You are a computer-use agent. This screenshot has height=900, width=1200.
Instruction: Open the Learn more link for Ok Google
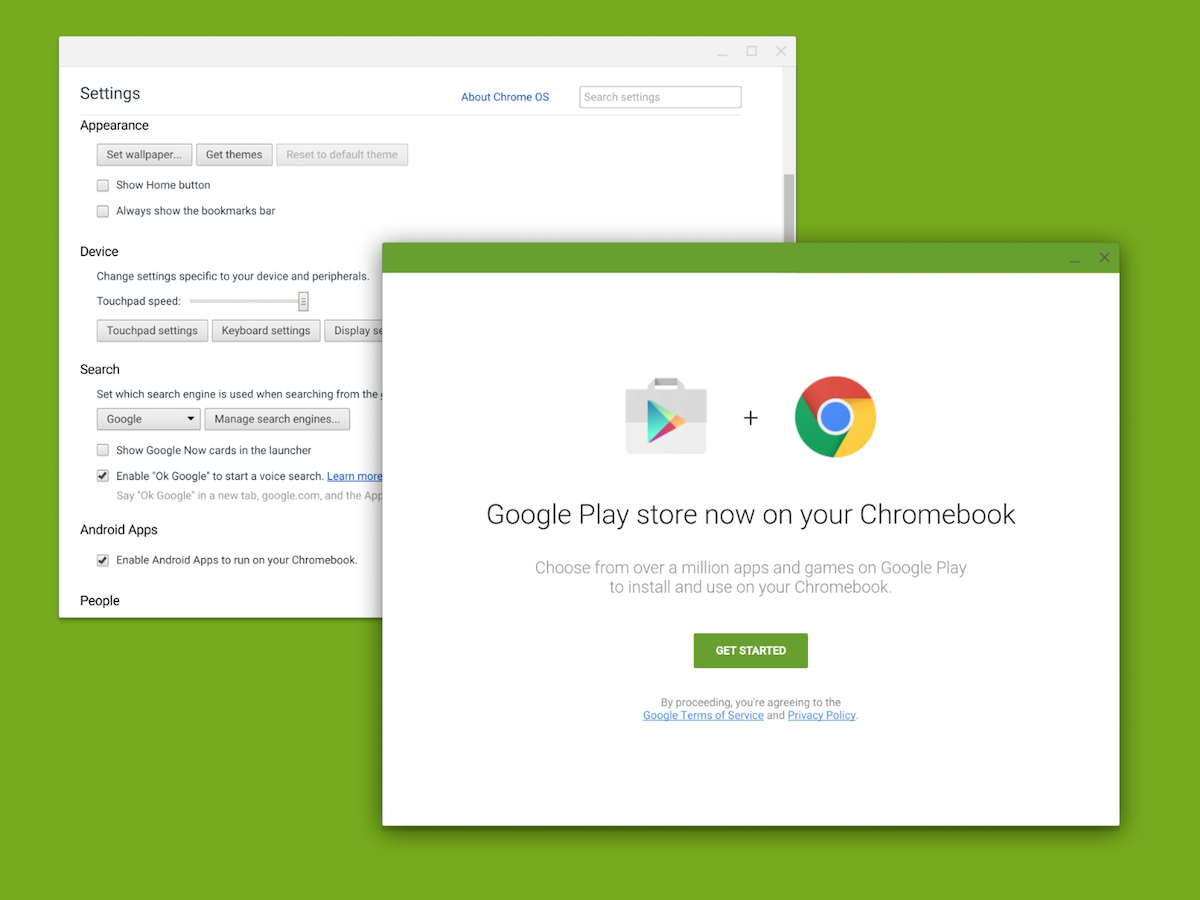click(354, 476)
